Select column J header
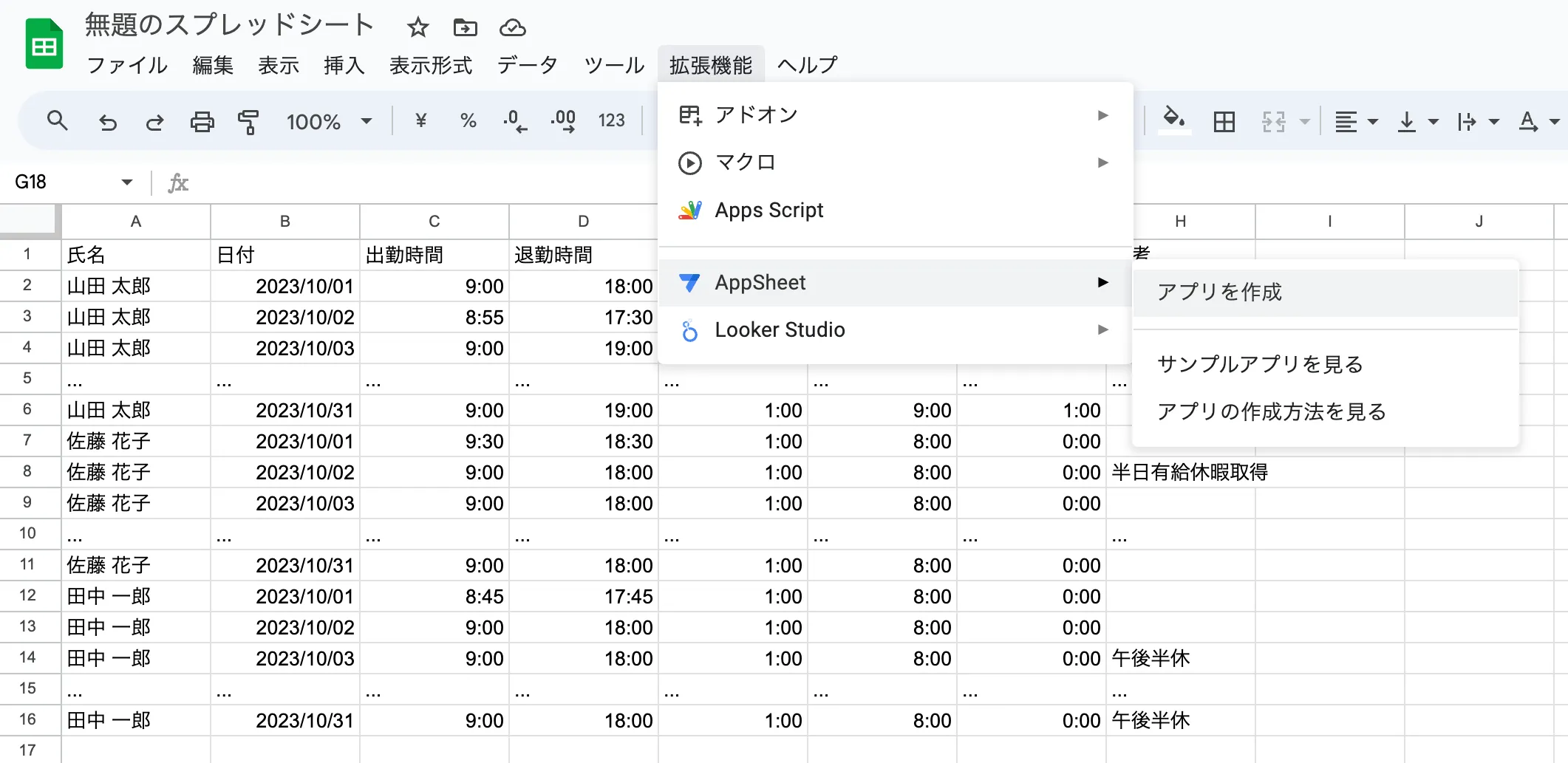 [1479, 222]
